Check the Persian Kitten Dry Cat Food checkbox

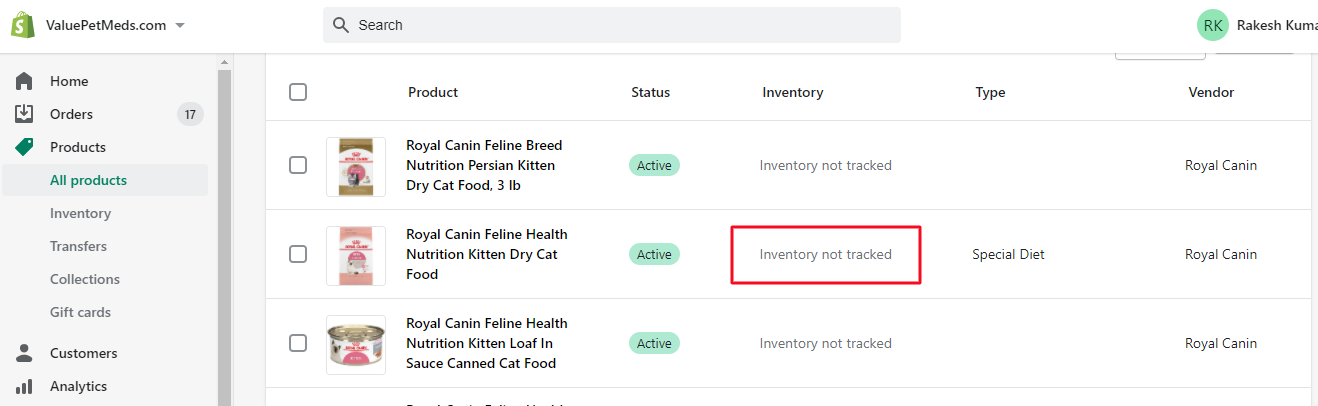(x=298, y=165)
